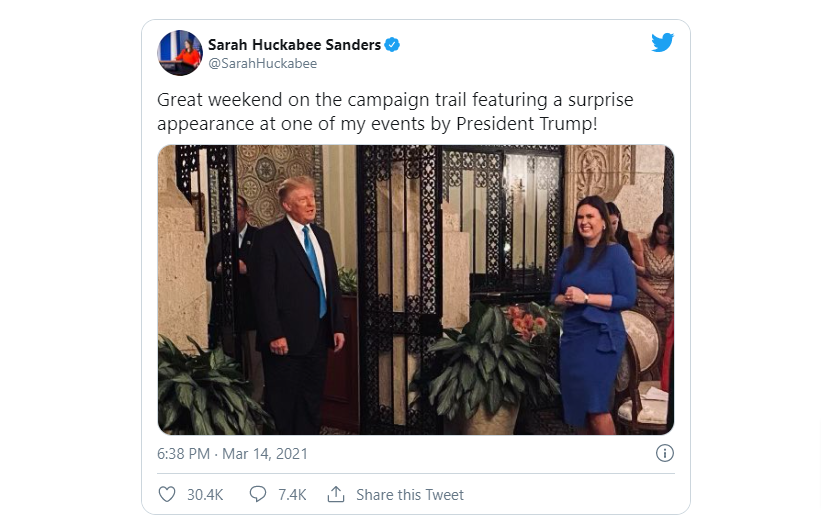This screenshot has height=527, width=821.
Task: Select the Share this Tweet text
Action: point(410,495)
